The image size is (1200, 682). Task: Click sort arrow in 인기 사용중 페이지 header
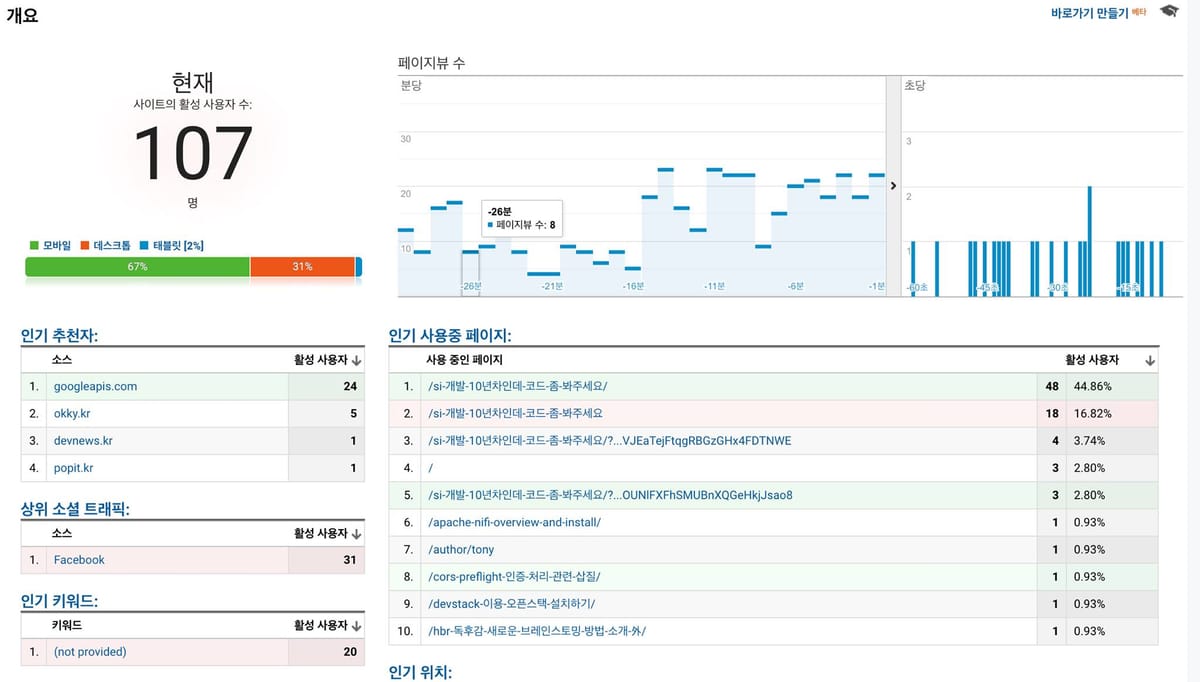coord(1150,360)
